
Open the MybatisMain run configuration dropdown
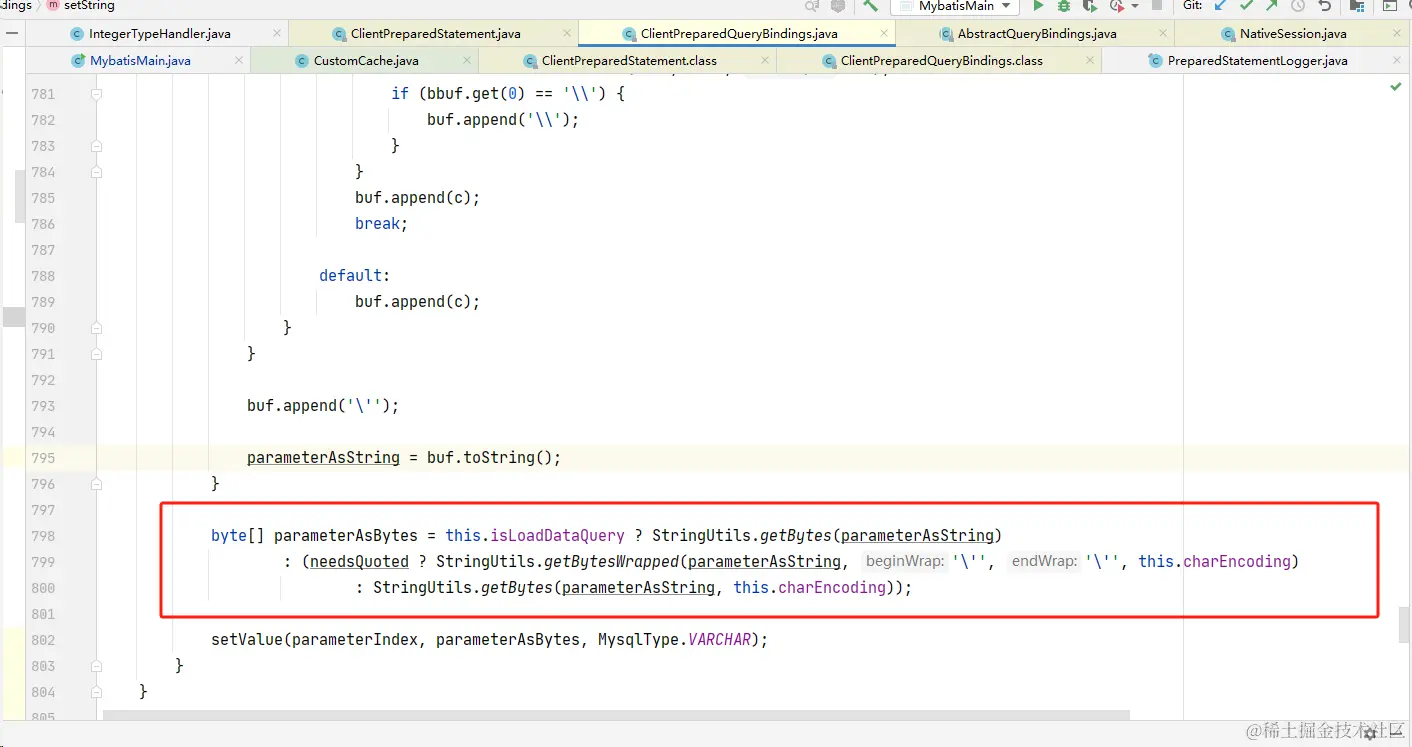point(955,6)
